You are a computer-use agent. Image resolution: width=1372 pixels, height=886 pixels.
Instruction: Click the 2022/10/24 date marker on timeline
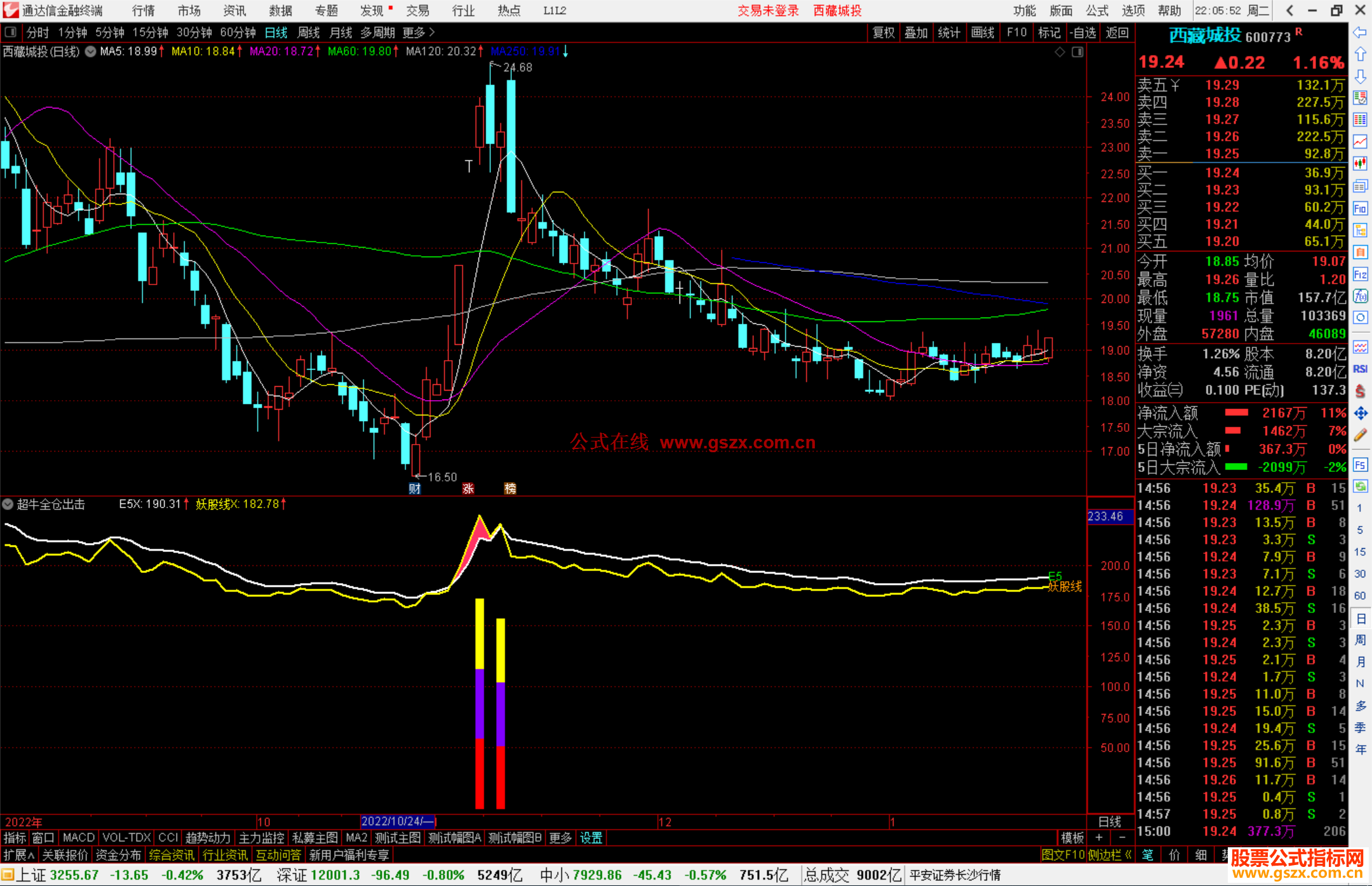coord(398,821)
